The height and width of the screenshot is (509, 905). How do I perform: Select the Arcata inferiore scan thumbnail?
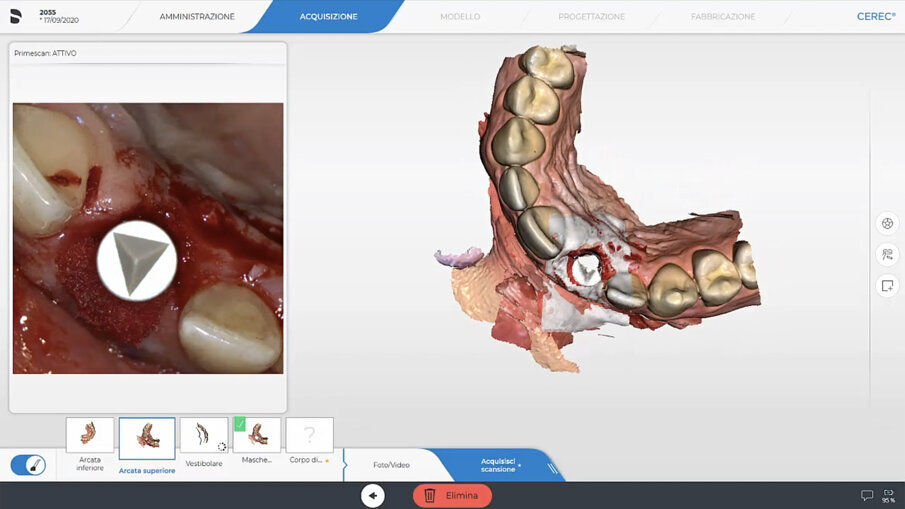[x=90, y=436]
